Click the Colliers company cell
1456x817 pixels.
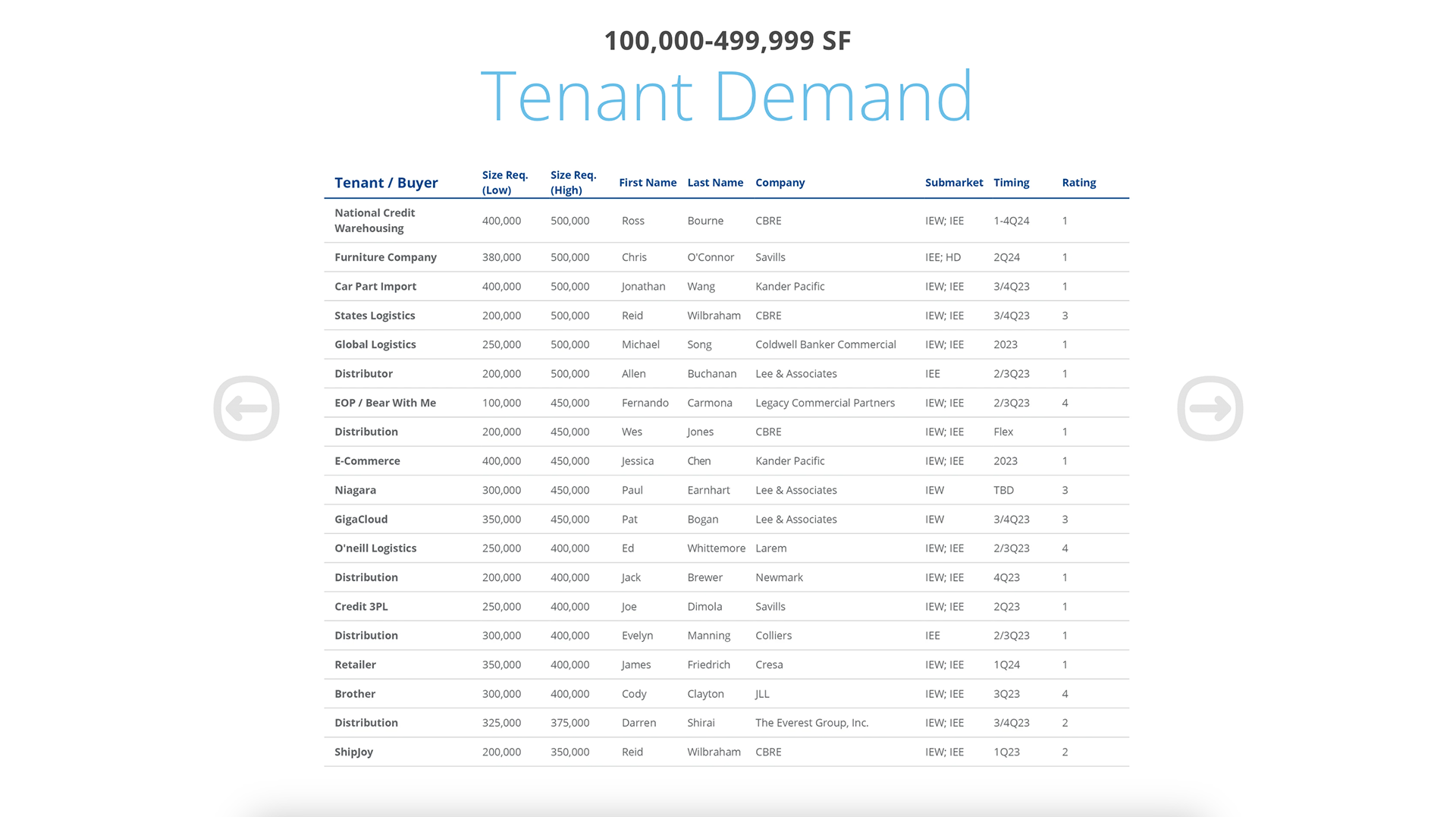click(773, 636)
